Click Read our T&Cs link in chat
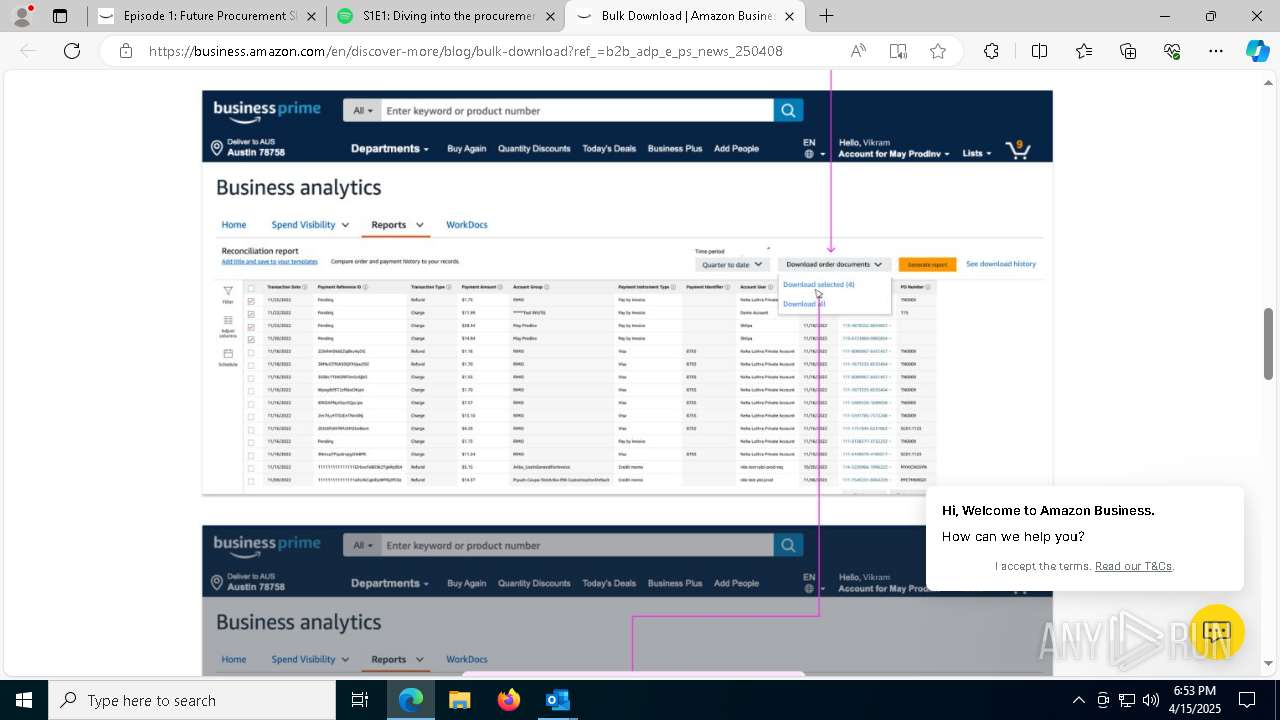The width and height of the screenshot is (1280, 720). coord(1133,566)
